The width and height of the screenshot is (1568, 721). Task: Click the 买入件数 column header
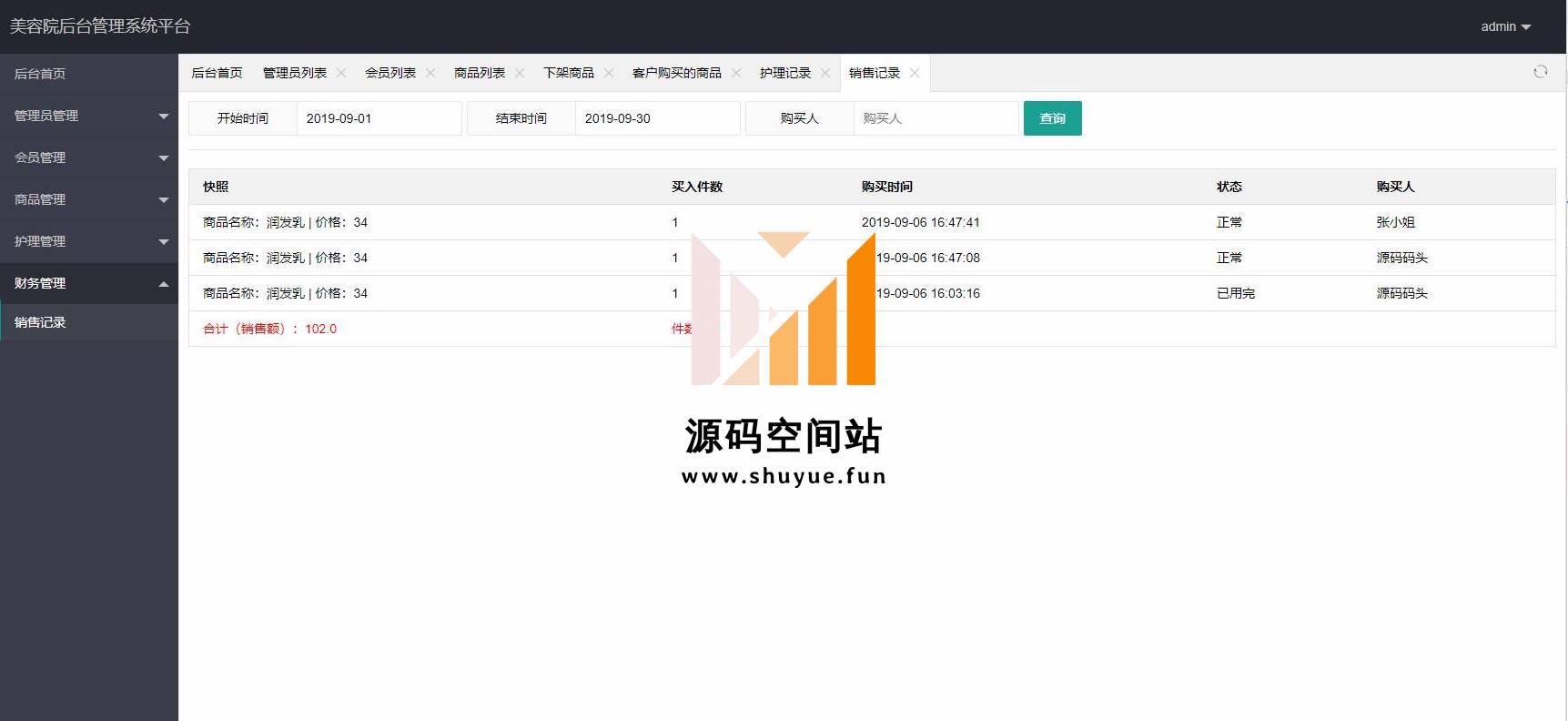coord(697,187)
